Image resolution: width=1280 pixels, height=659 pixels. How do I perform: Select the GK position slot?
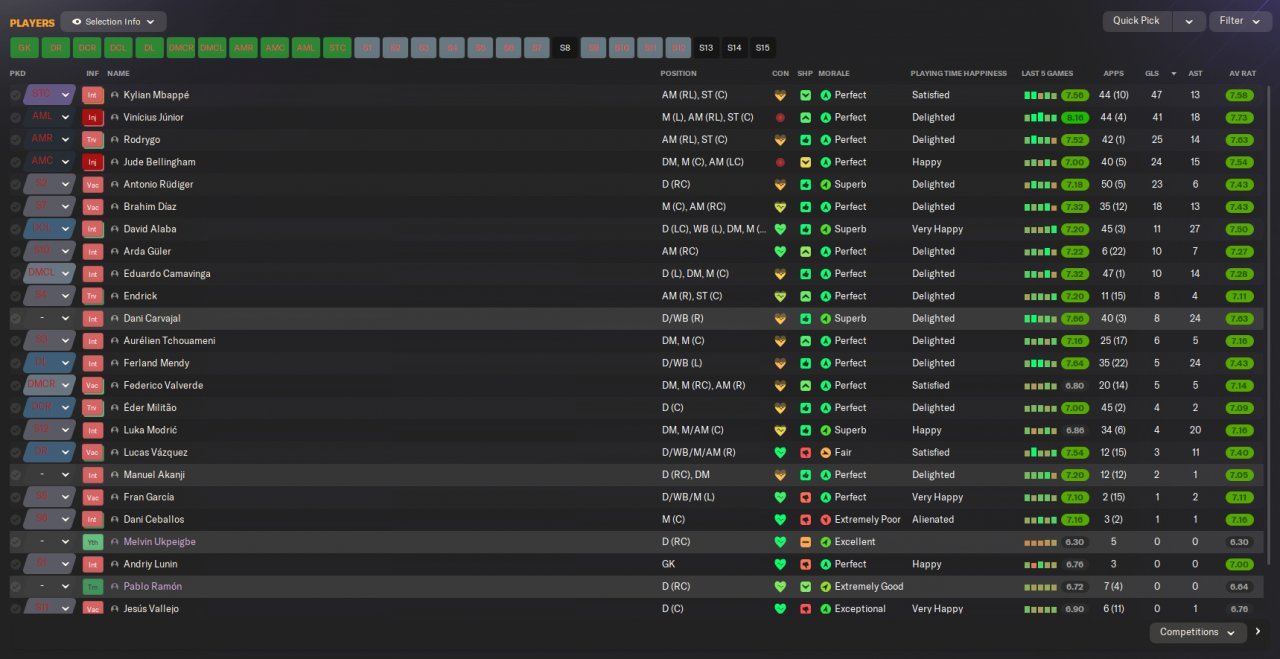coord(24,47)
